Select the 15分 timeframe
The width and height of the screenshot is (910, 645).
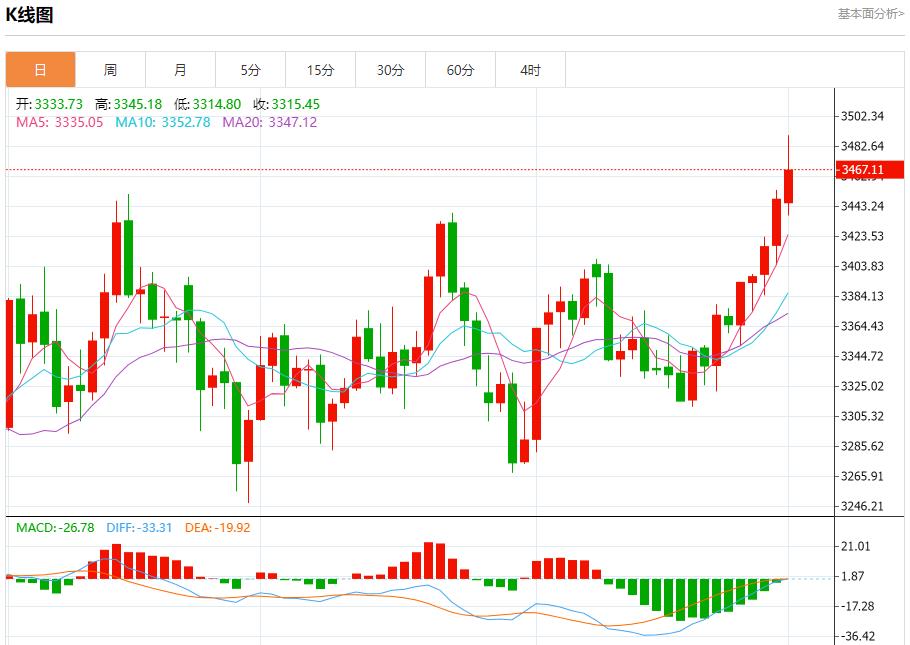pyautogui.click(x=320, y=69)
